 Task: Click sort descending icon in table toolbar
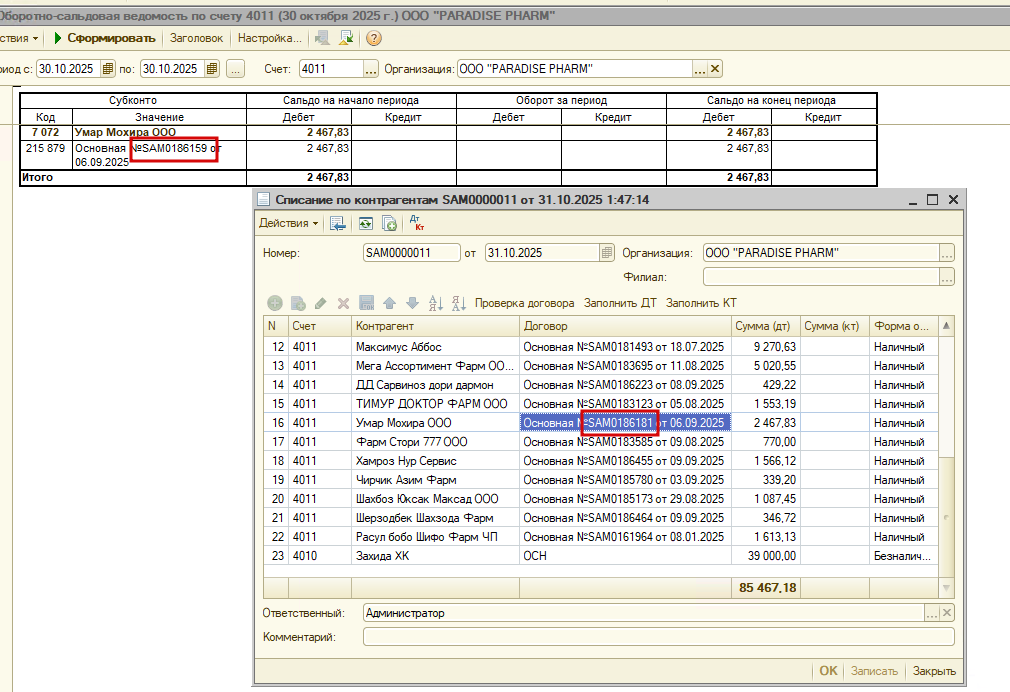coord(459,303)
